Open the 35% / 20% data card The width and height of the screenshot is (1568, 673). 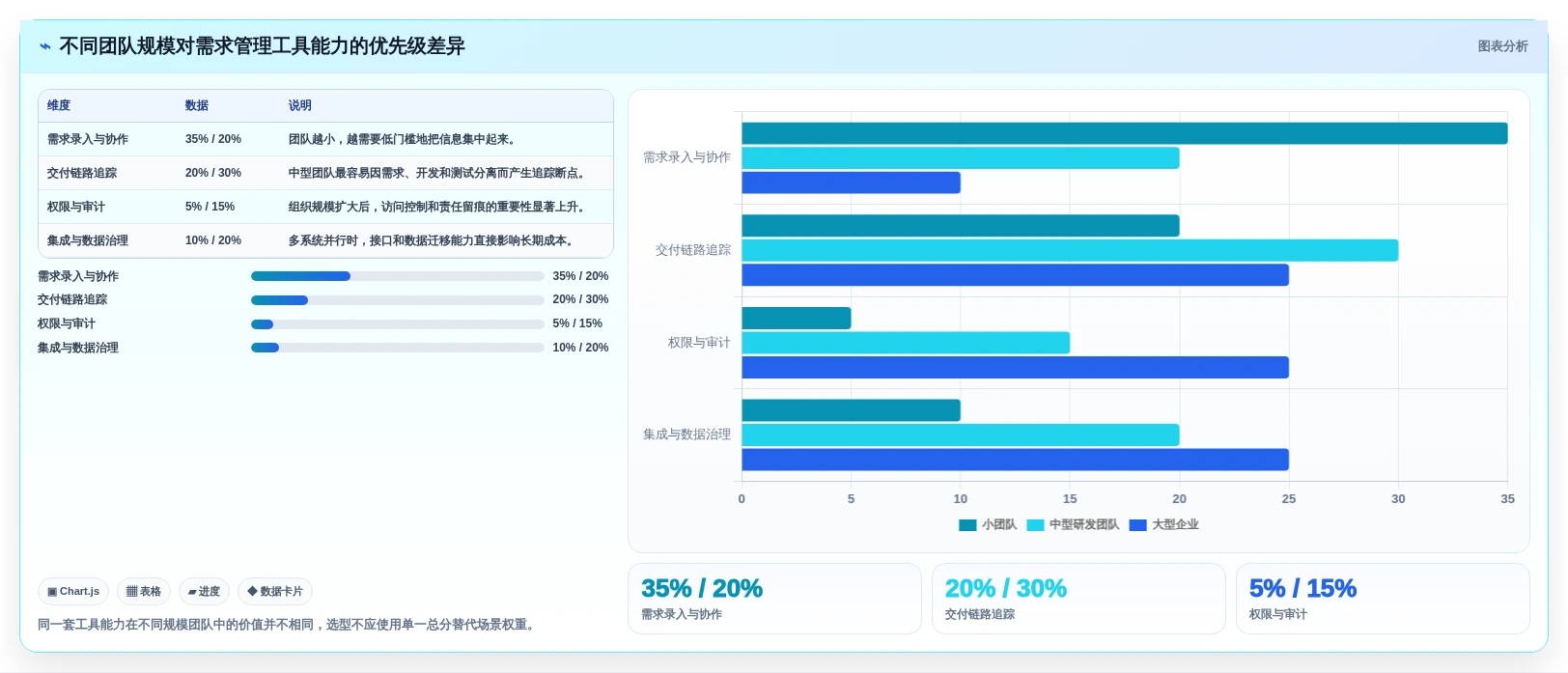click(x=774, y=599)
